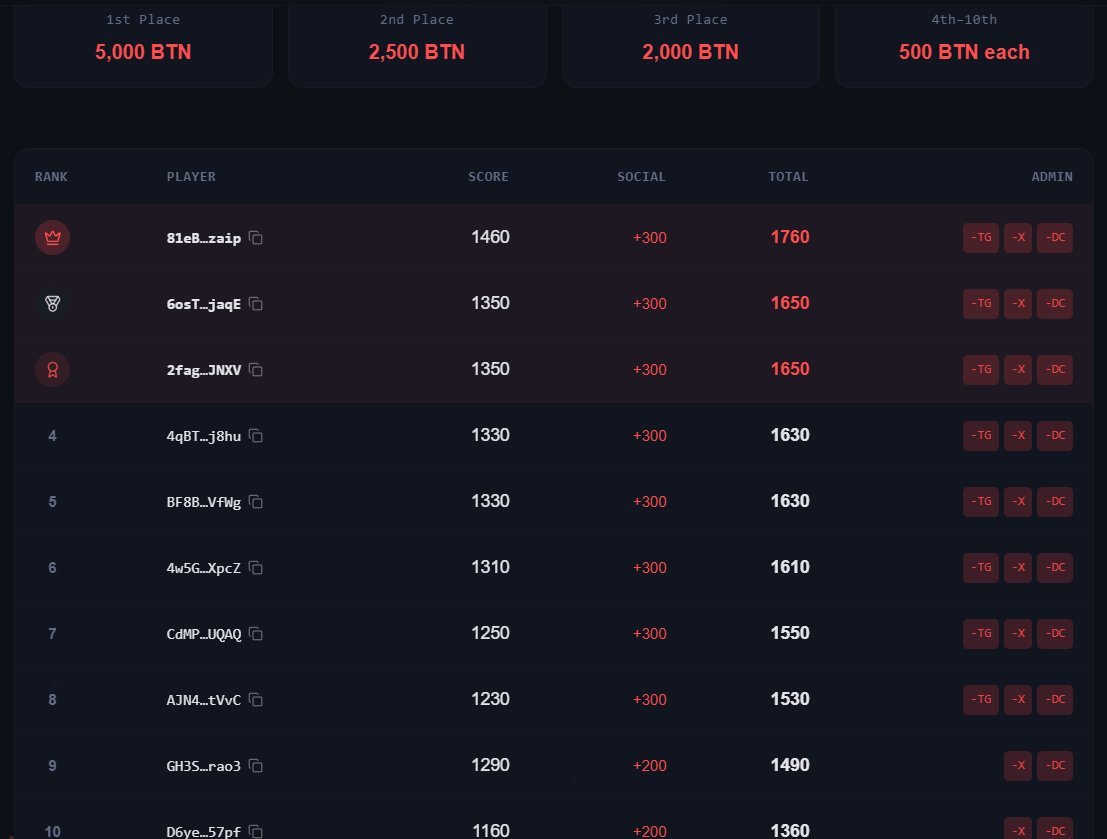Remove X bonus for 4qBT…j8hu
The width and height of the screenshot is (1107, 839).
(1018, 436)
